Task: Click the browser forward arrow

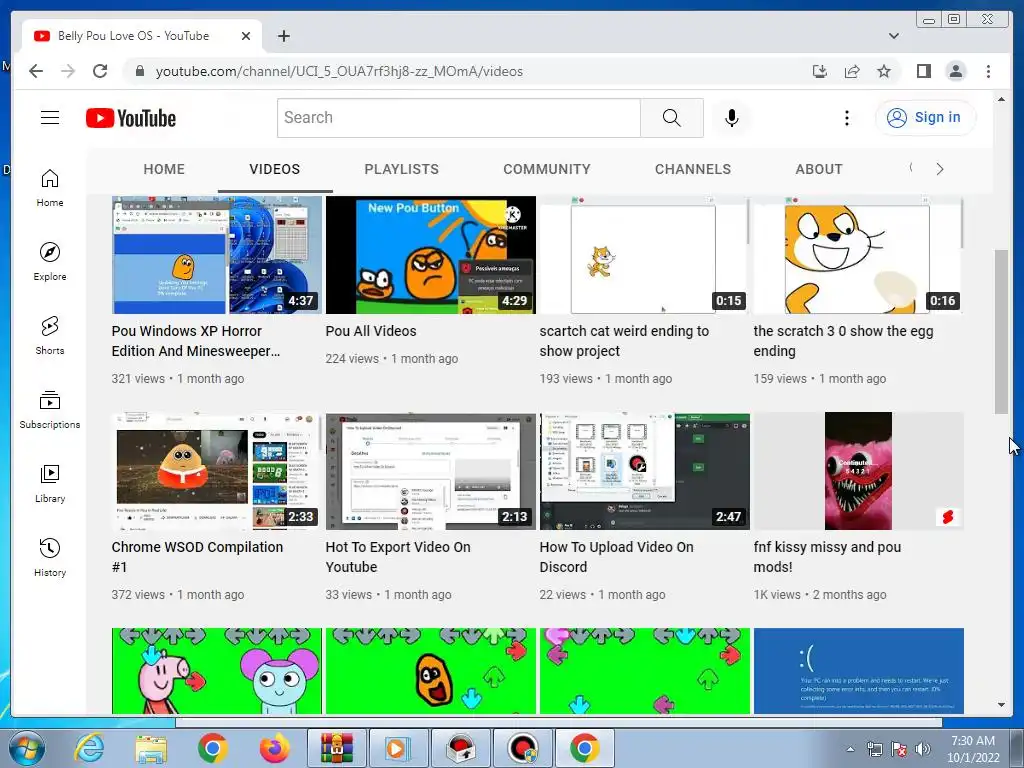Action: click(x=68, y=71)
